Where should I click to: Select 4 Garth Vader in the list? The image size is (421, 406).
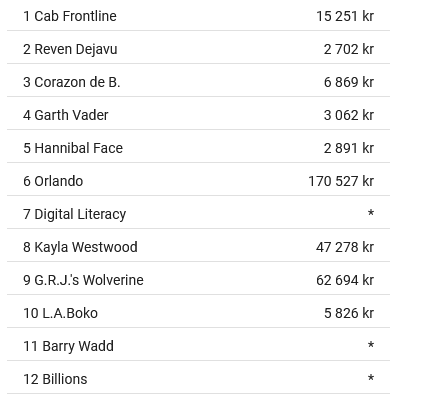click(198, 113)
